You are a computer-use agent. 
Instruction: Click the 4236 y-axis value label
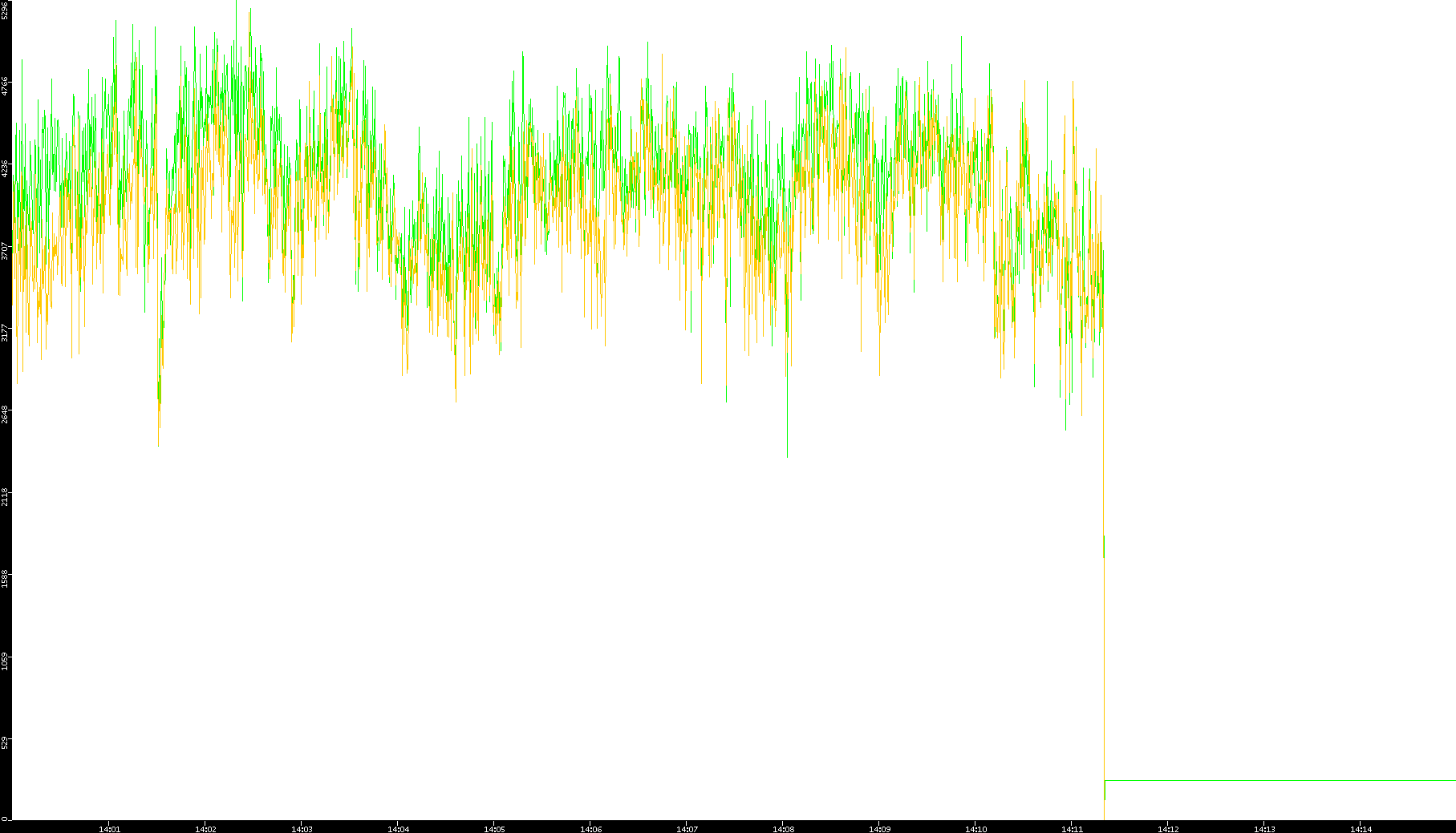[x=5, y=168]
